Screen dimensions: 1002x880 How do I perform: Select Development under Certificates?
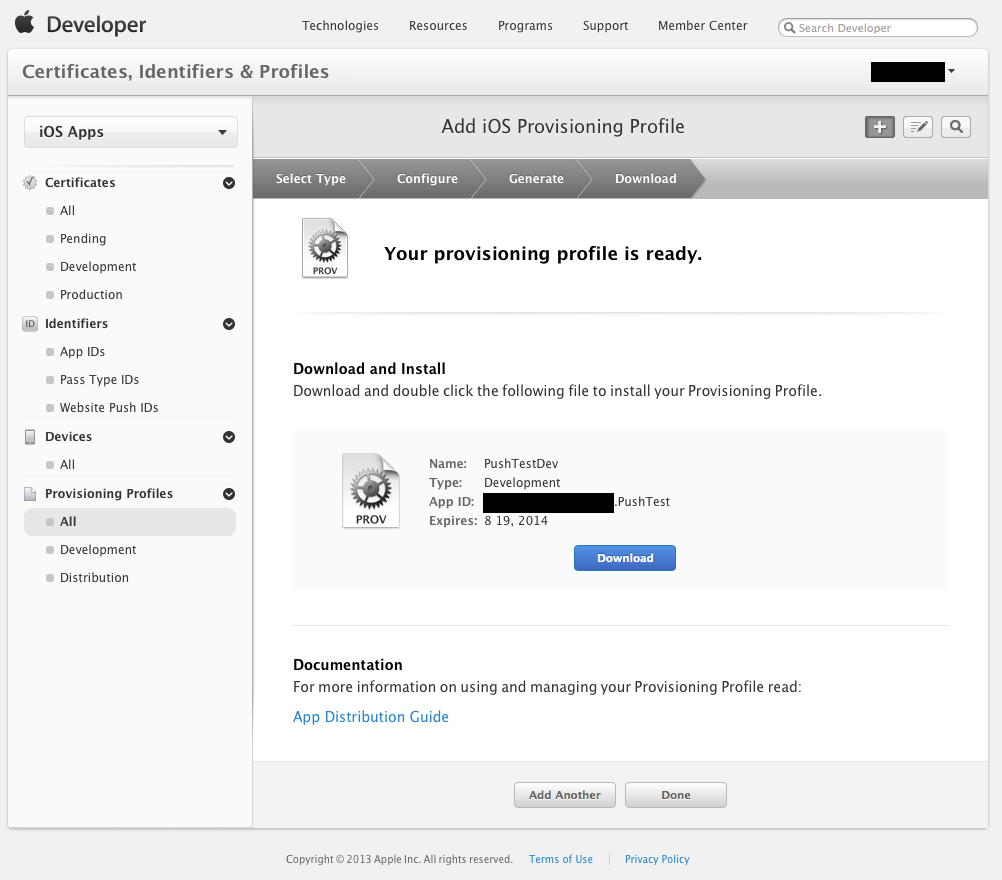click(98, 266)
